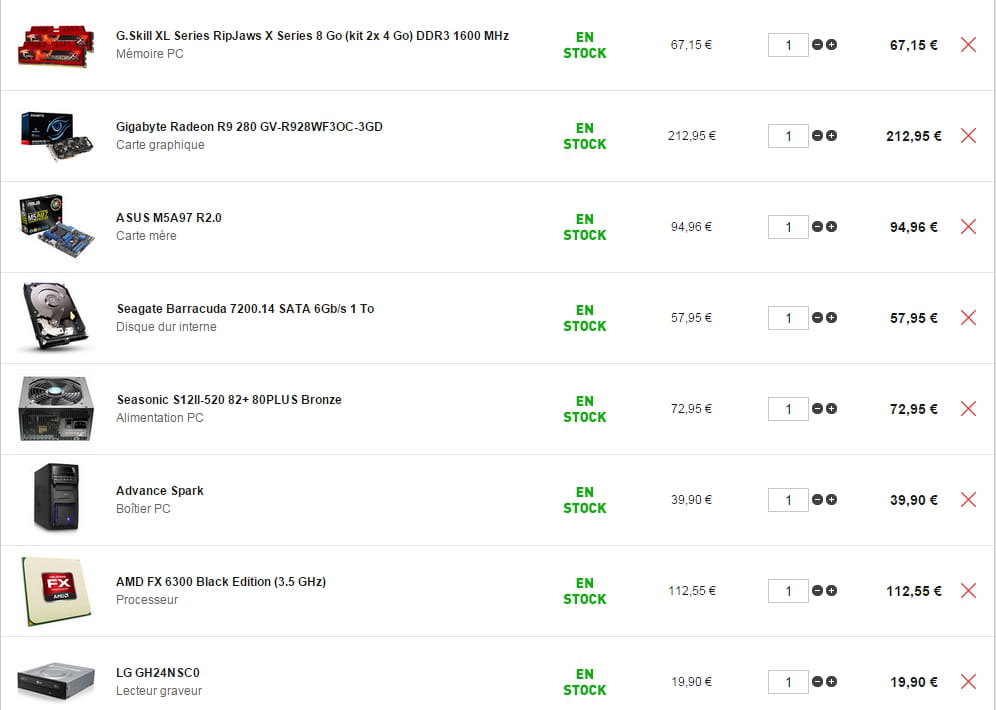Increase quantity of Advance Spark case
This screenshot has width=996, height=710.
832,500
